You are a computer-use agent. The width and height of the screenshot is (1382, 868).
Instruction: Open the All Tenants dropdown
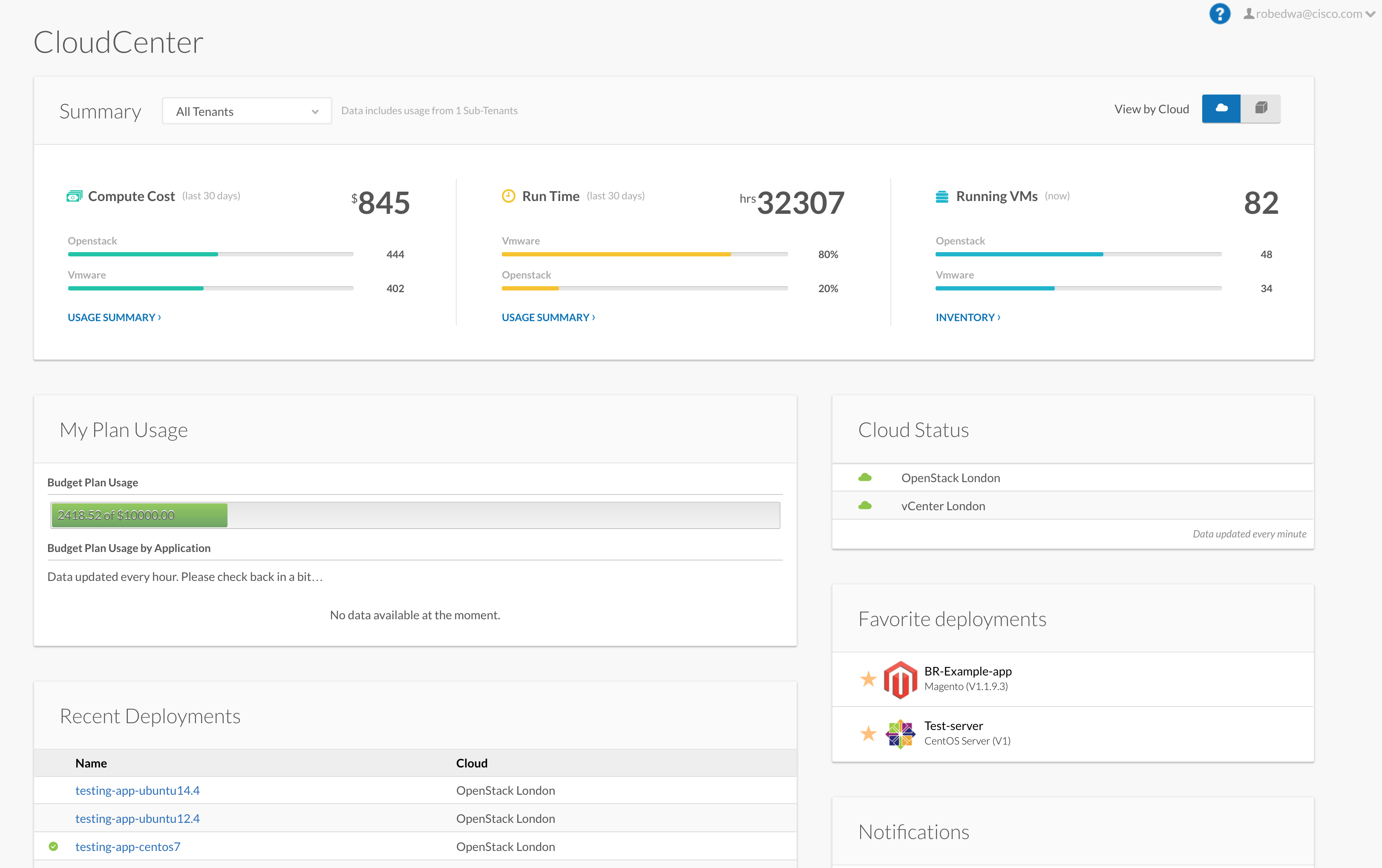(x=246, y=111)
